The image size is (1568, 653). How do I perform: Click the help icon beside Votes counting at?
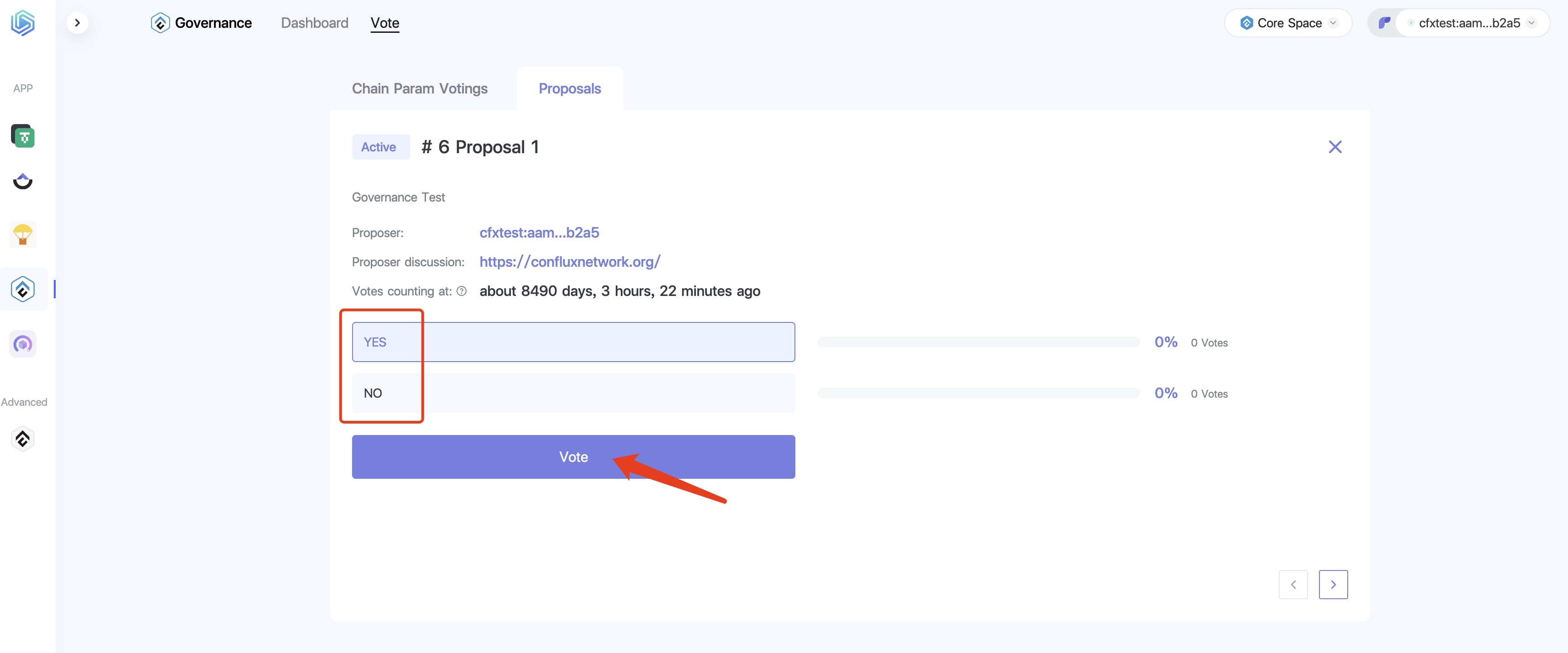point(462,291)
